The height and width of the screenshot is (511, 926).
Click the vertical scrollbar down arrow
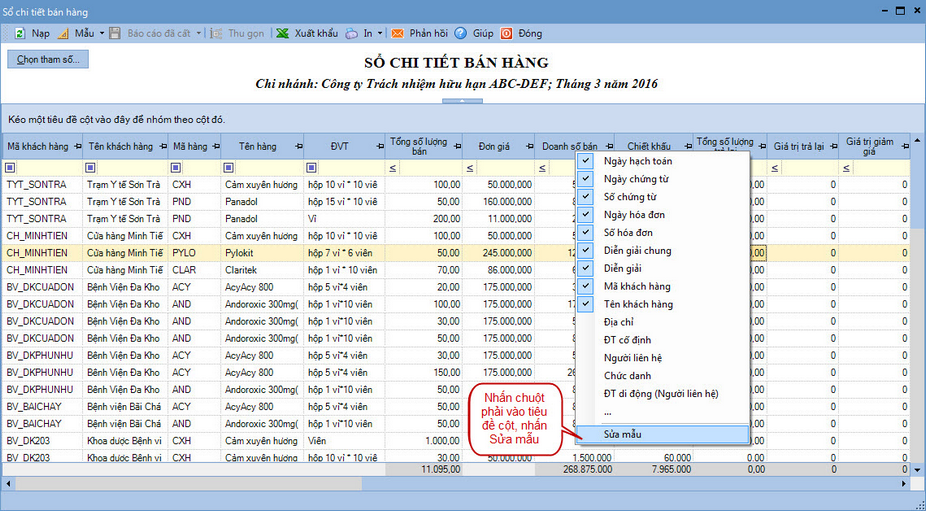[x=917, y=470]
